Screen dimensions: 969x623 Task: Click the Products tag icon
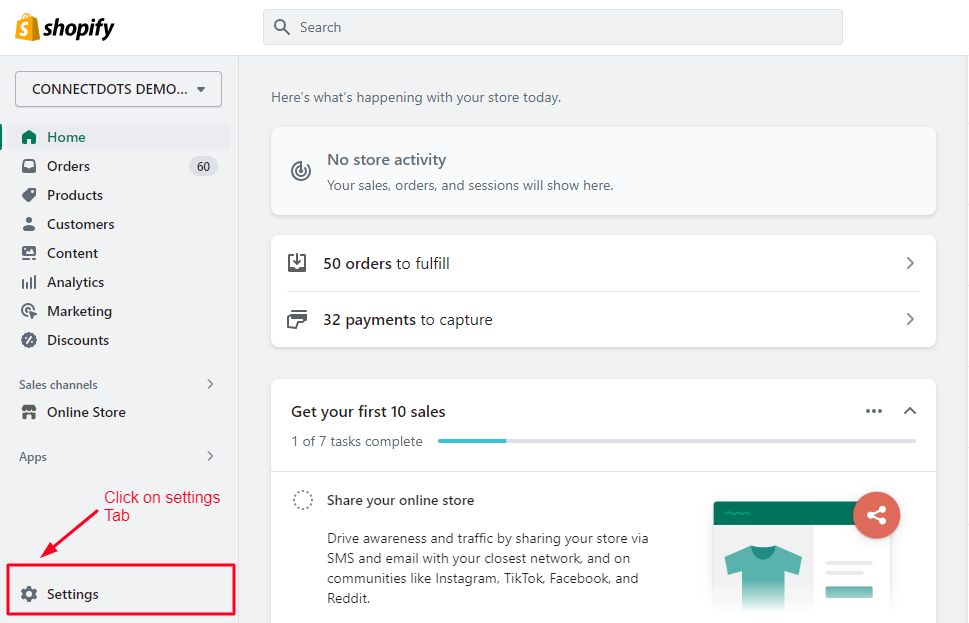29,195
